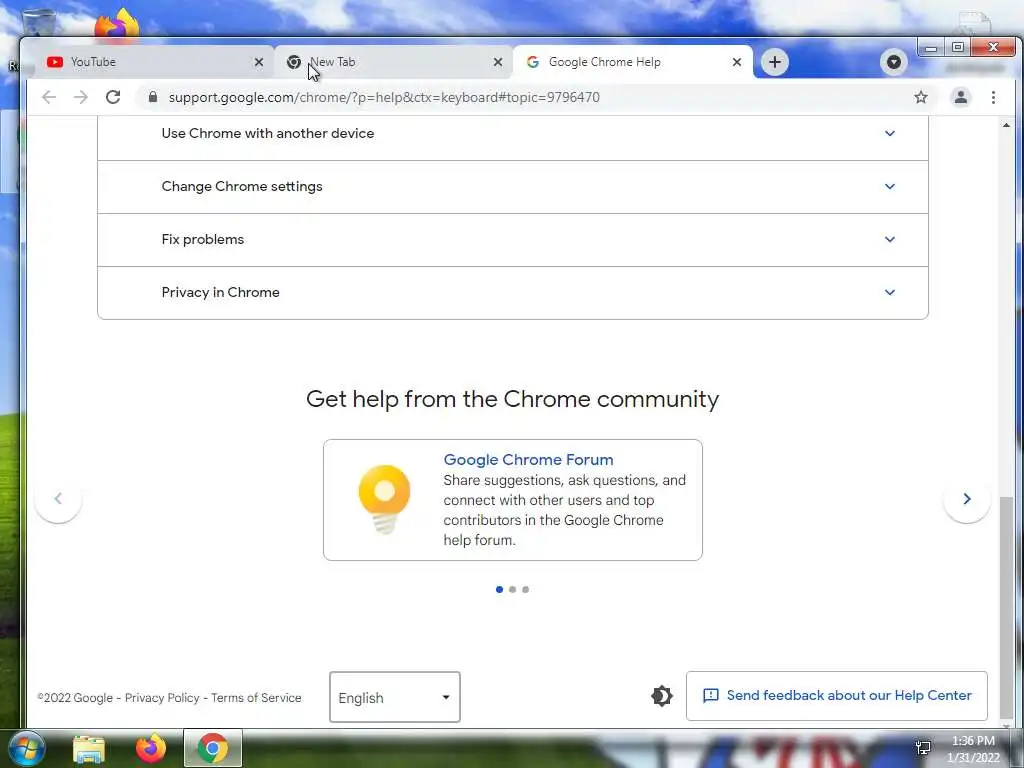Open the Google Chrome Forum link
This screenshot has height=768, width=1024.
tap(528, 459)
